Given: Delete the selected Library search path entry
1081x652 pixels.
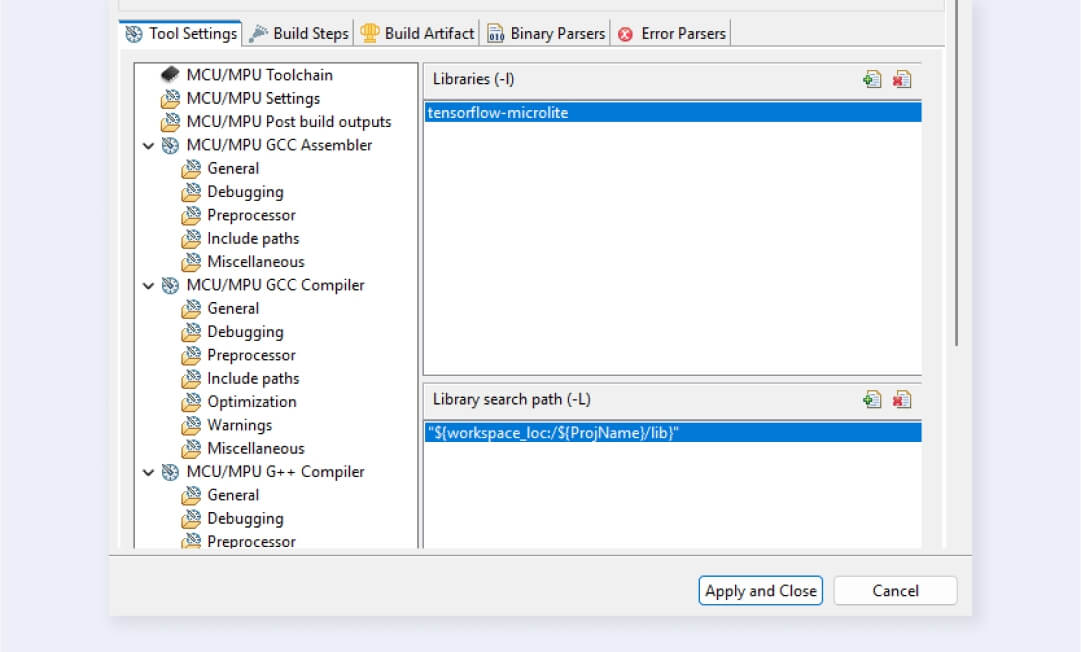Looking at the screenshot, I should 902,400.
